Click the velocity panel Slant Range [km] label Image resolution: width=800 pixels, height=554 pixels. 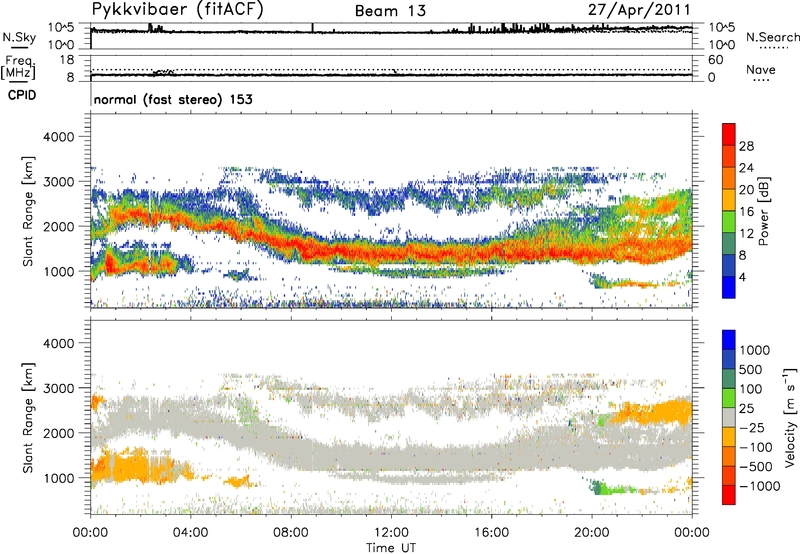coord(29,417)
